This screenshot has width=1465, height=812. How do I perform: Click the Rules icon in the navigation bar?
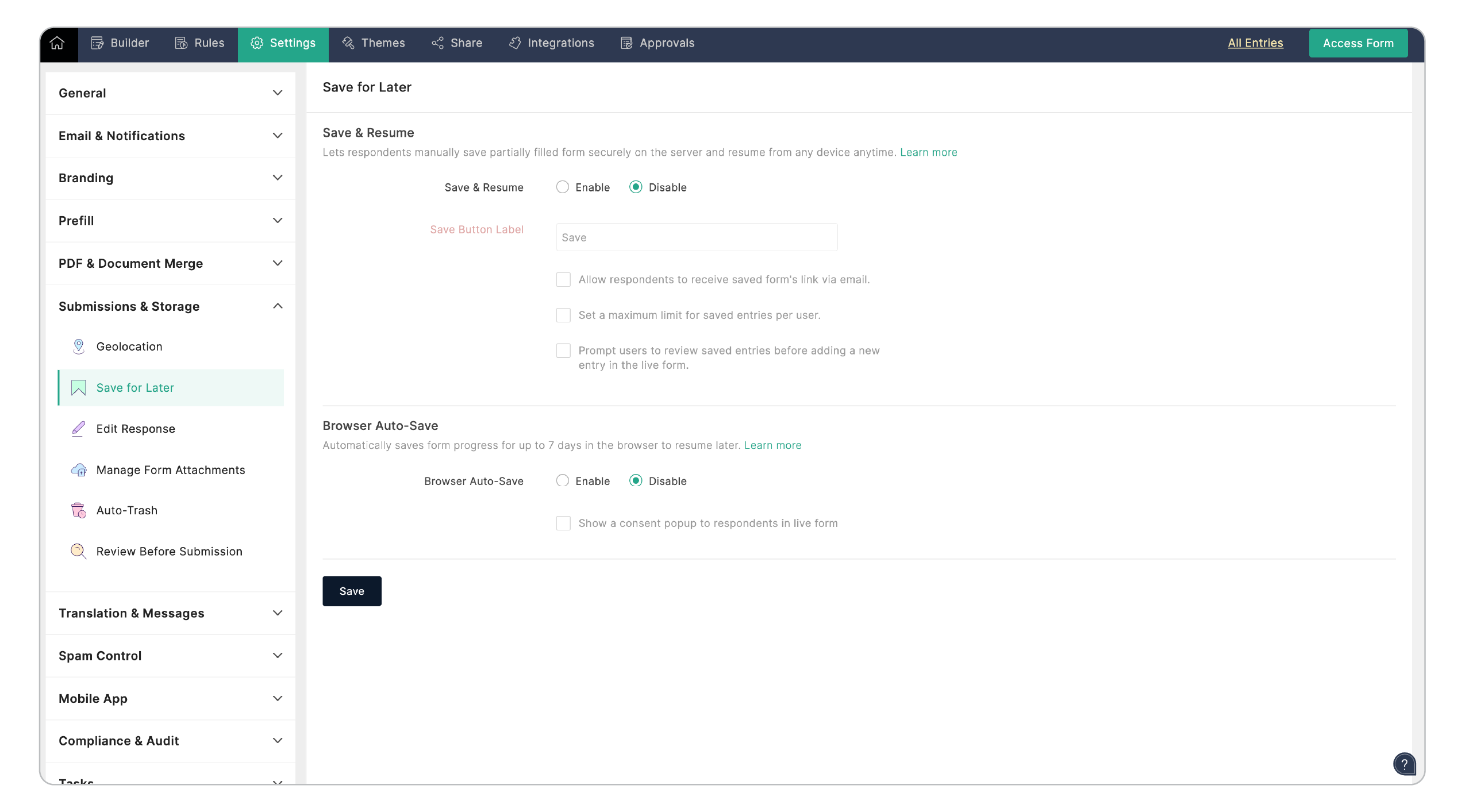tap(180, 43)
